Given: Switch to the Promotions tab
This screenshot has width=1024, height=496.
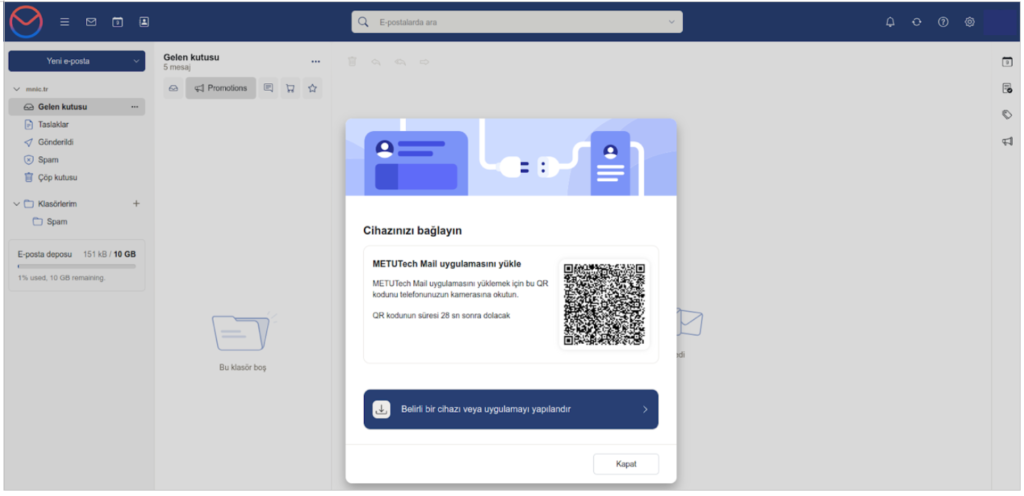Looking at the screenshot, I should click(x=221, y=88).
